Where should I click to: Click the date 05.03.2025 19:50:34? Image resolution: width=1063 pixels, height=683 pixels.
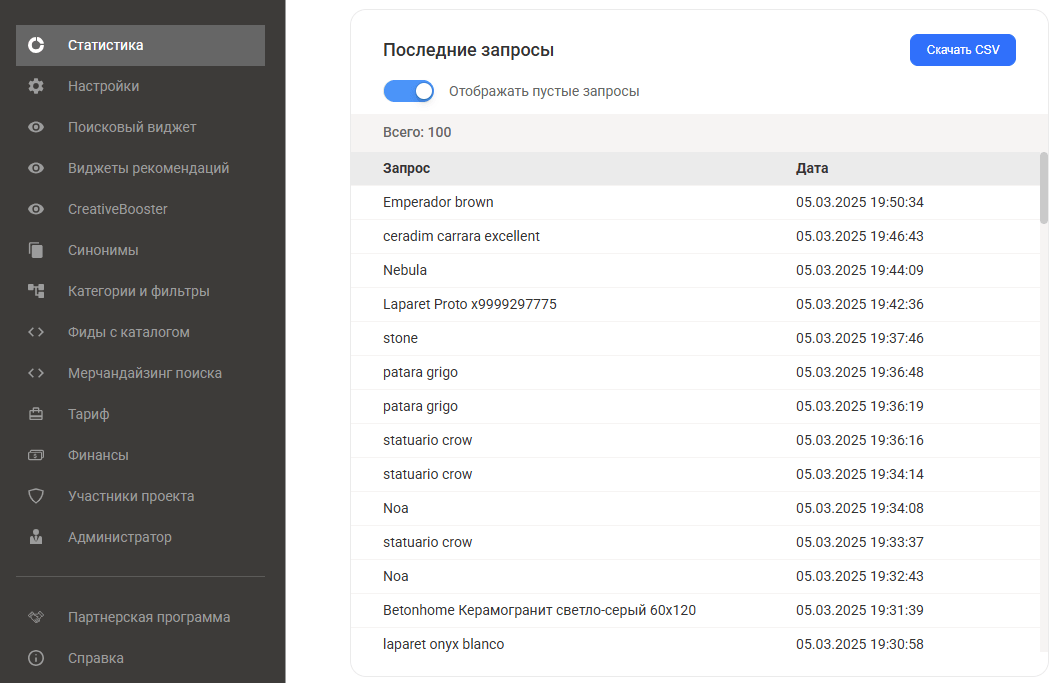(x=860, y=202)
